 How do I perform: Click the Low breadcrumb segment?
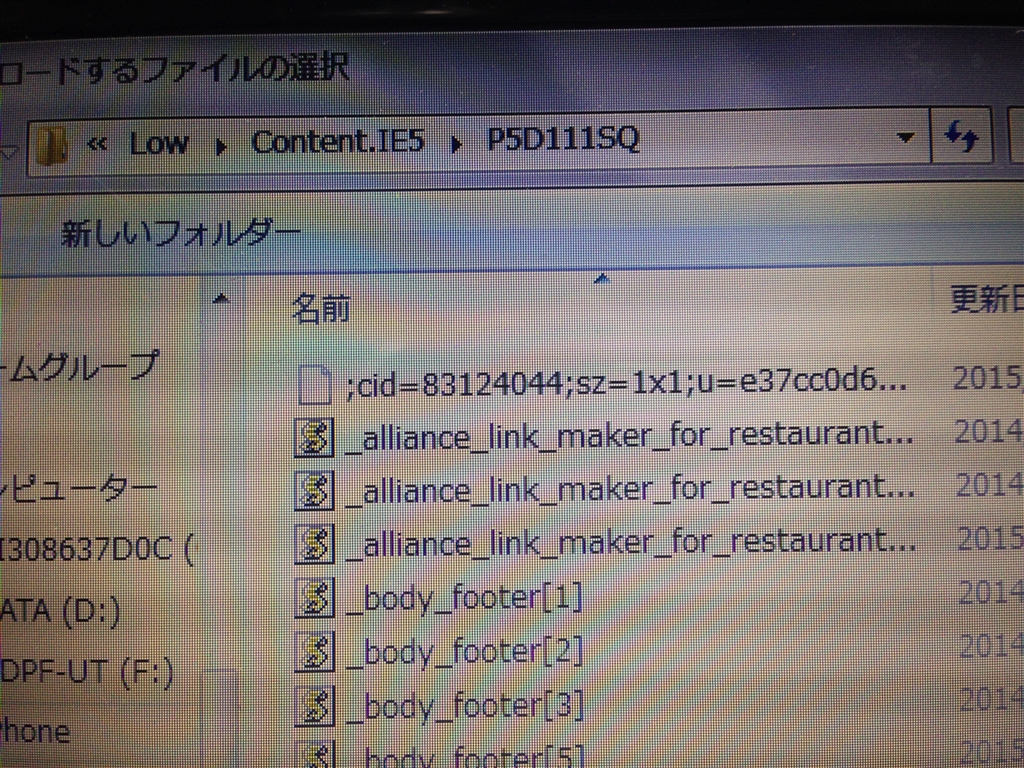pyautogui.click(x=159, y=143)
